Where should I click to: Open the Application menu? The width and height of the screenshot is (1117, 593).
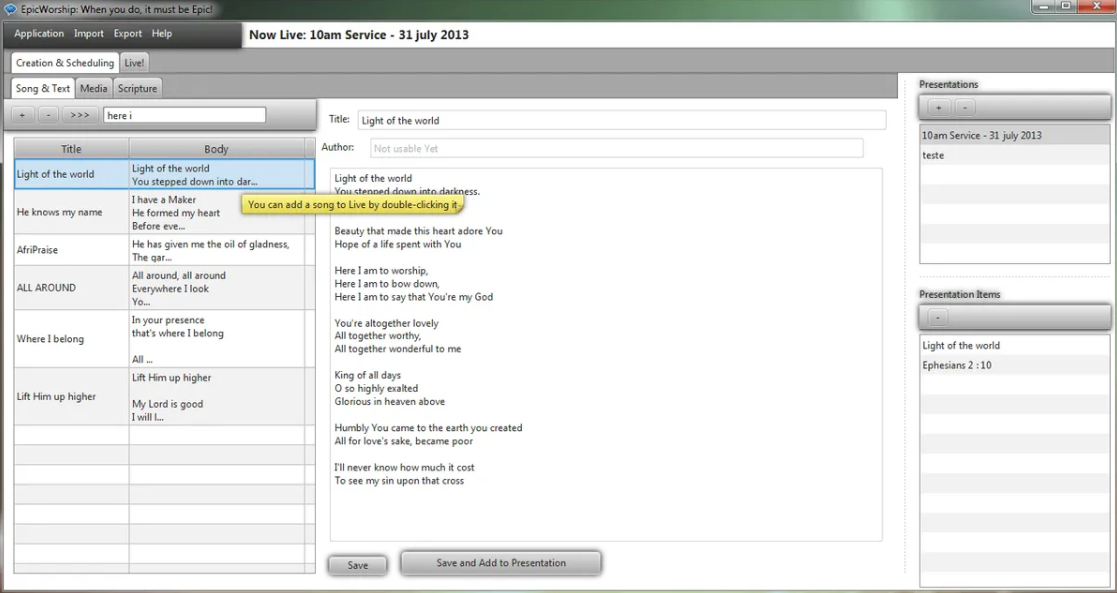click(x=39, y=33)
